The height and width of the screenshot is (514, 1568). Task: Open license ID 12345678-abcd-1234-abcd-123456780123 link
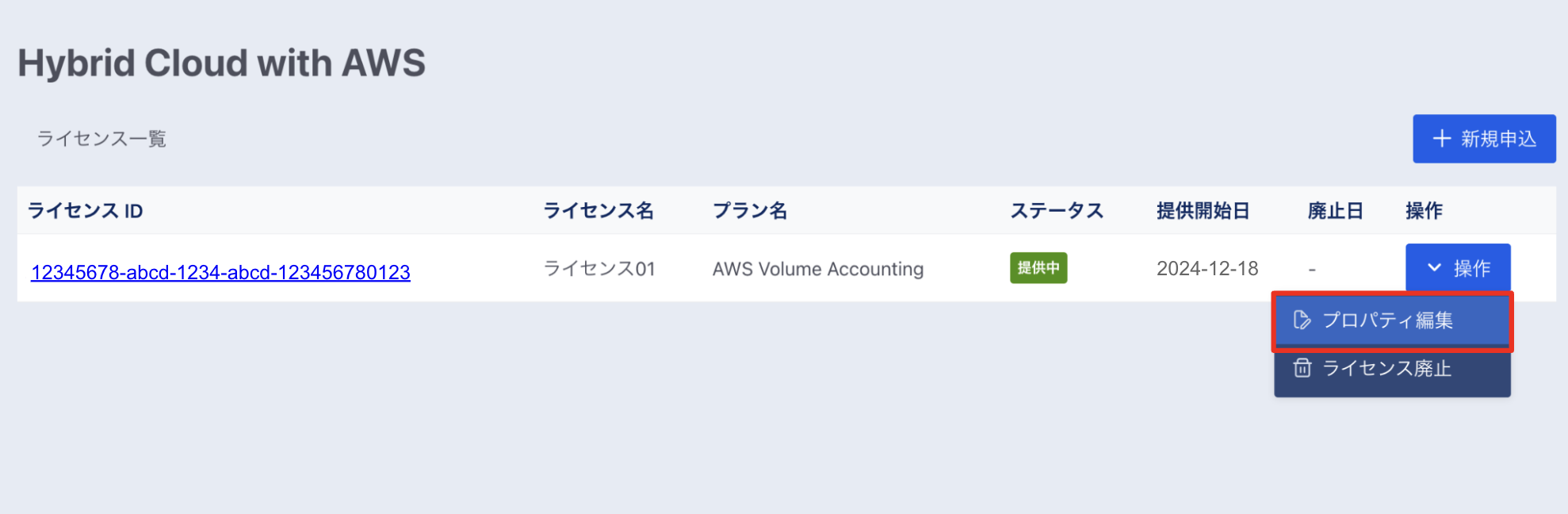point(220,272)
